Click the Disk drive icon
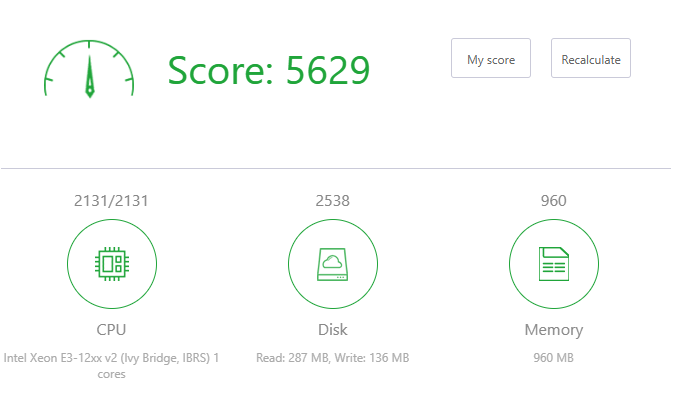The width and height of the screenshot is (676, 406). (332, 264)
